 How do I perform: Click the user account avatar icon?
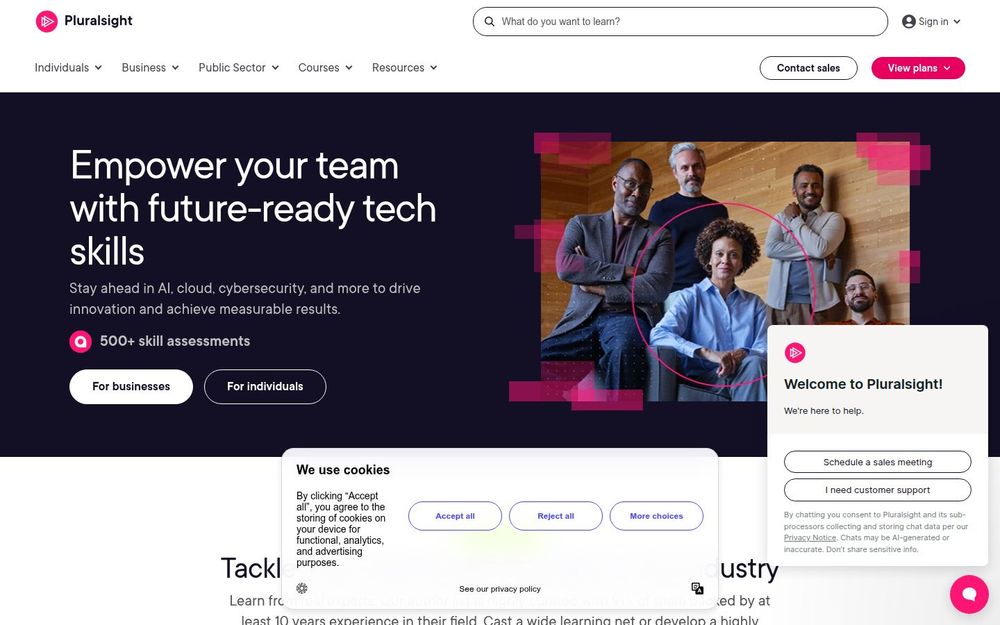coord(909,22)
